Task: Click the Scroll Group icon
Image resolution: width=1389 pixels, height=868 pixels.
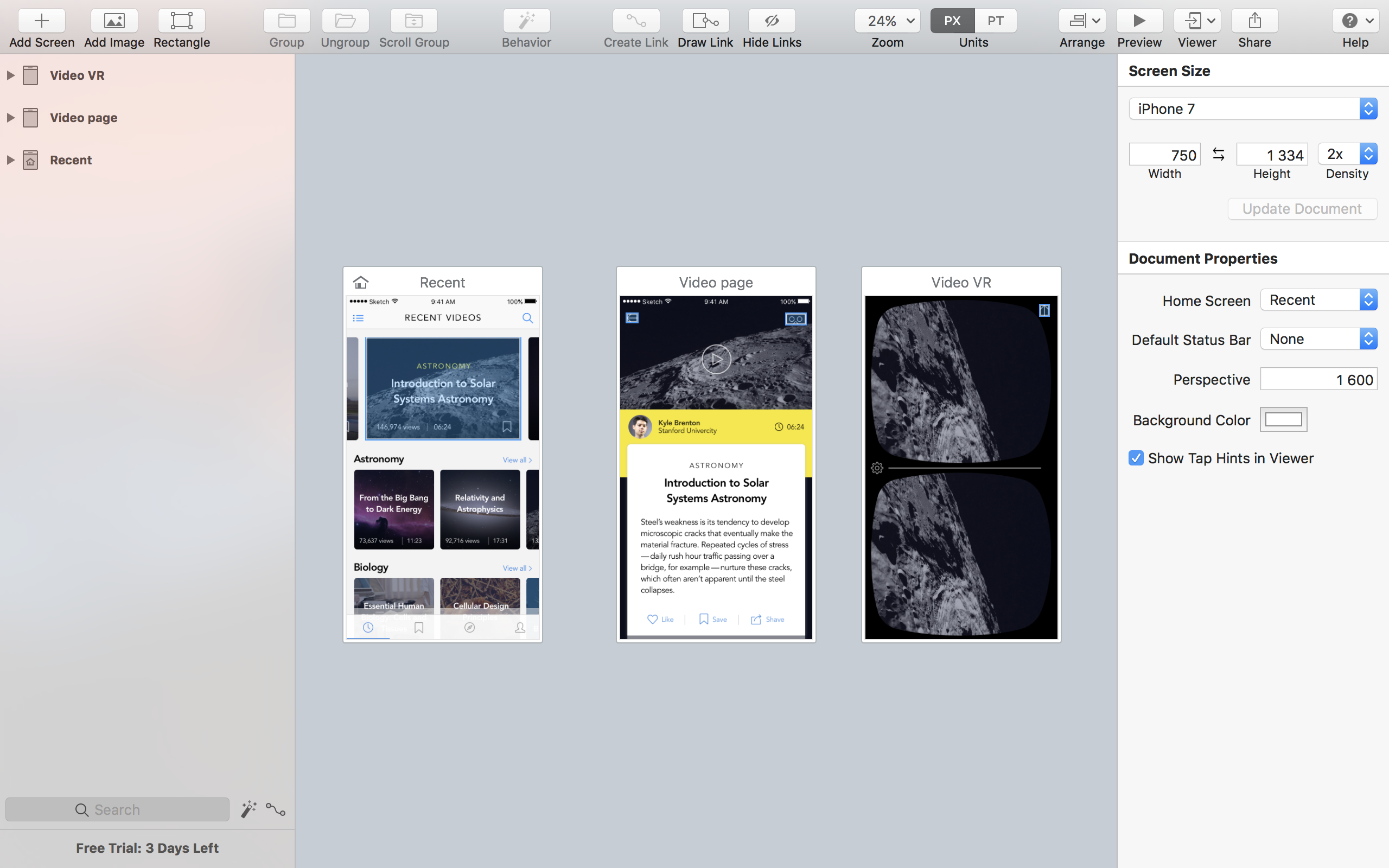Action: point(414,20)
